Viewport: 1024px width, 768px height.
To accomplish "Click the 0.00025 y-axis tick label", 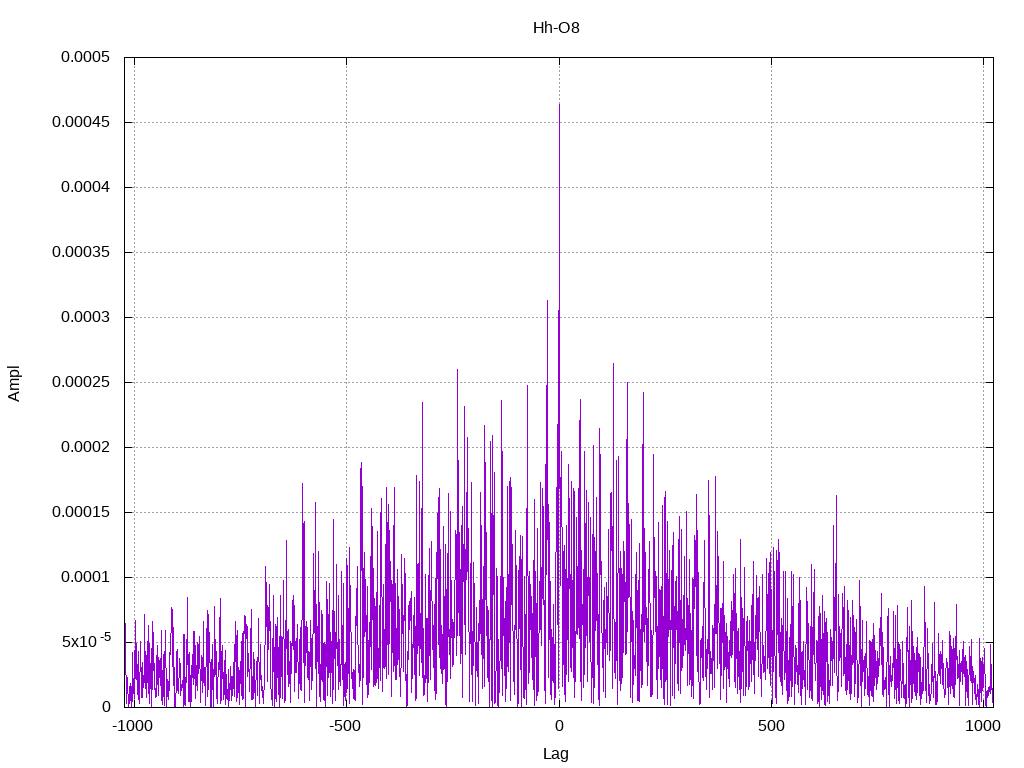I will tap(82, 382).
